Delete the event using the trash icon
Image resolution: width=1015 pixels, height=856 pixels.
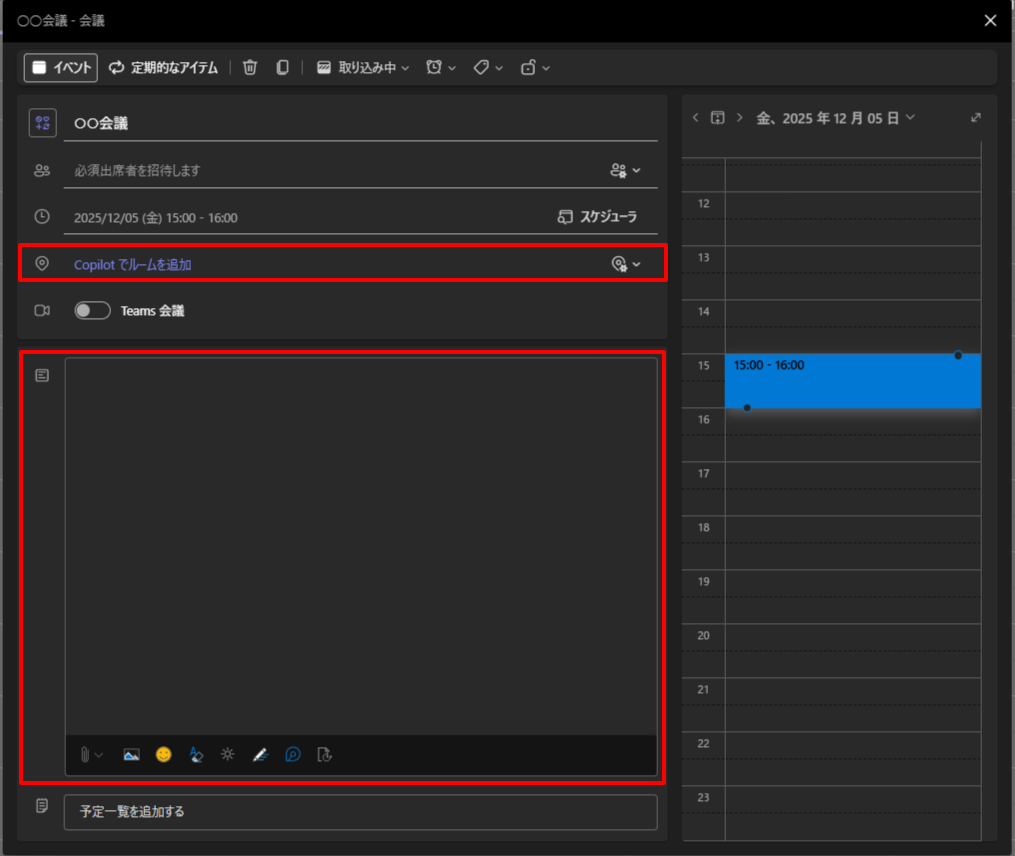coord(250,67)
